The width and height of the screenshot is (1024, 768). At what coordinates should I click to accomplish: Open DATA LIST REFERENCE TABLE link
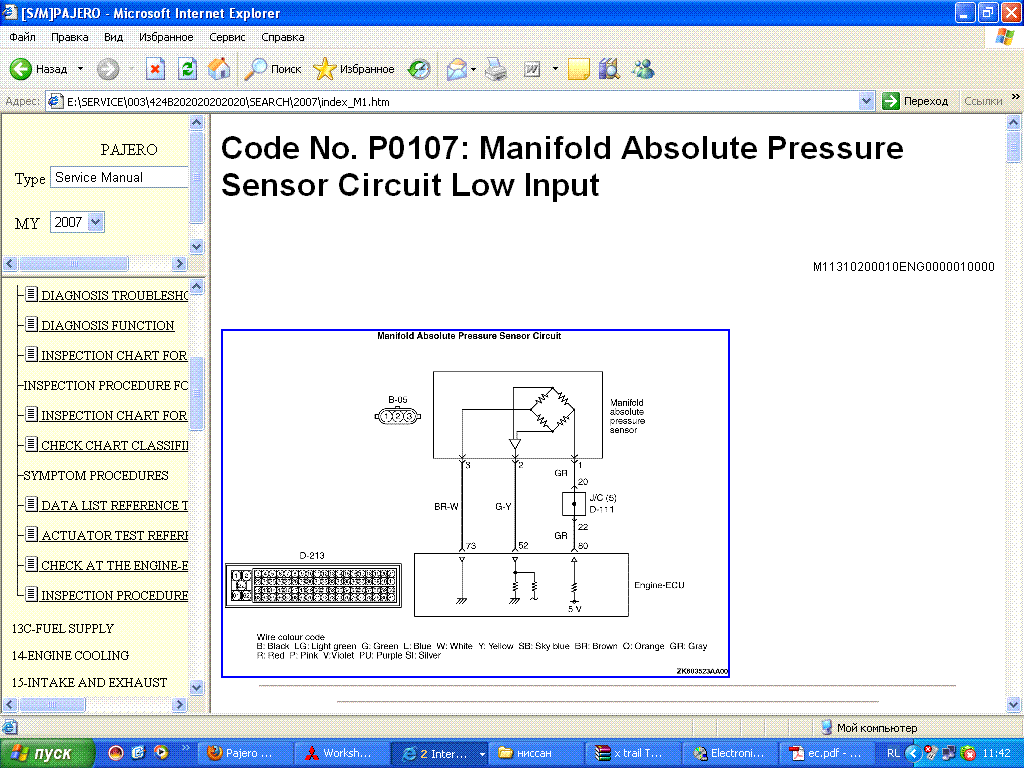(115, 506)
